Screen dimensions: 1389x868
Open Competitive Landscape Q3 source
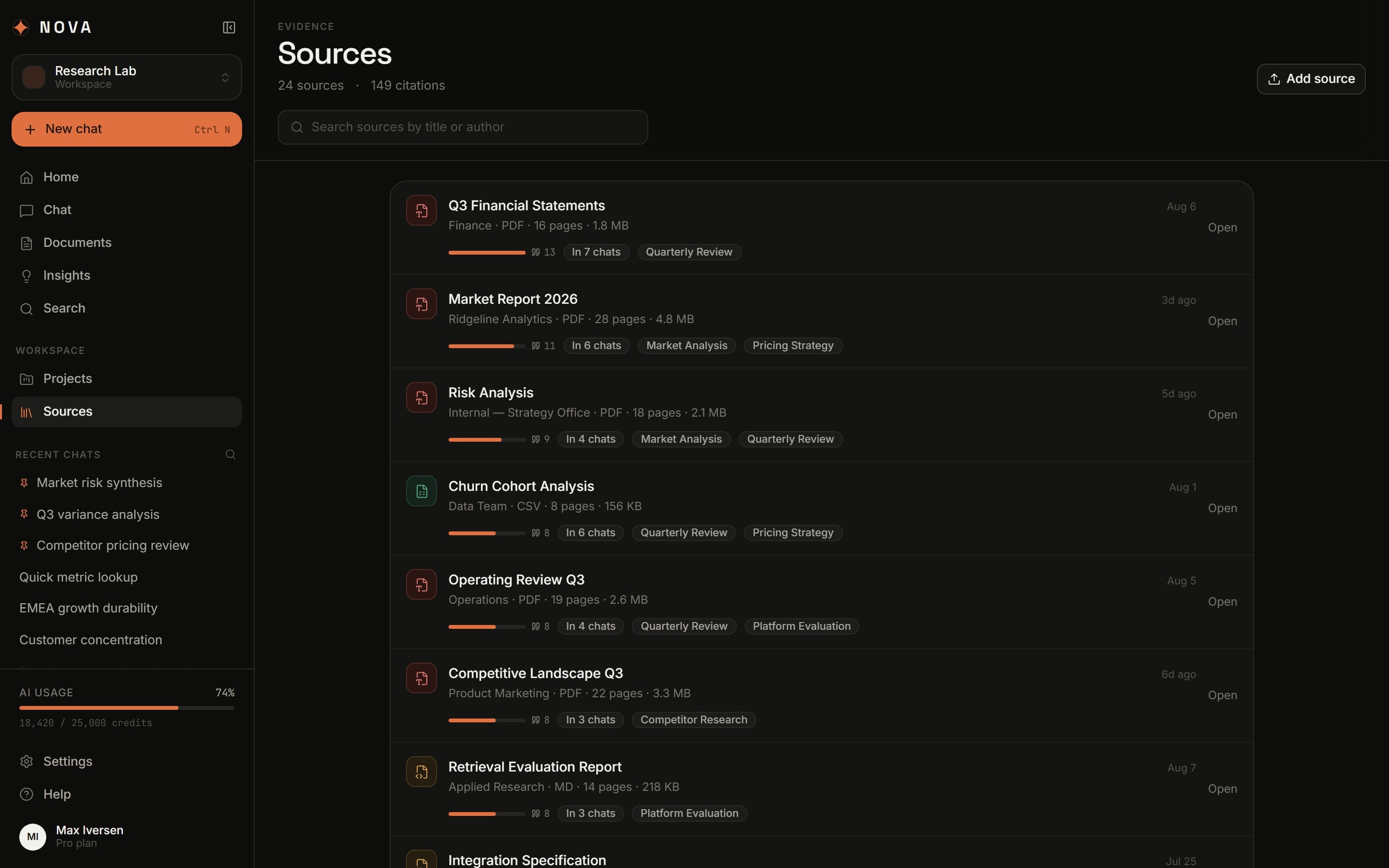click(1222, 695)
